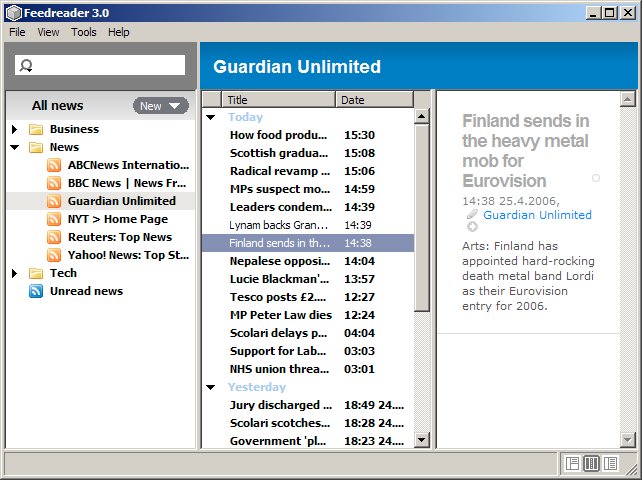This screenshot has height=480, width=642.
Task: Click the NYT Home Page RSS icon
Action: click(x=54, y=219)
